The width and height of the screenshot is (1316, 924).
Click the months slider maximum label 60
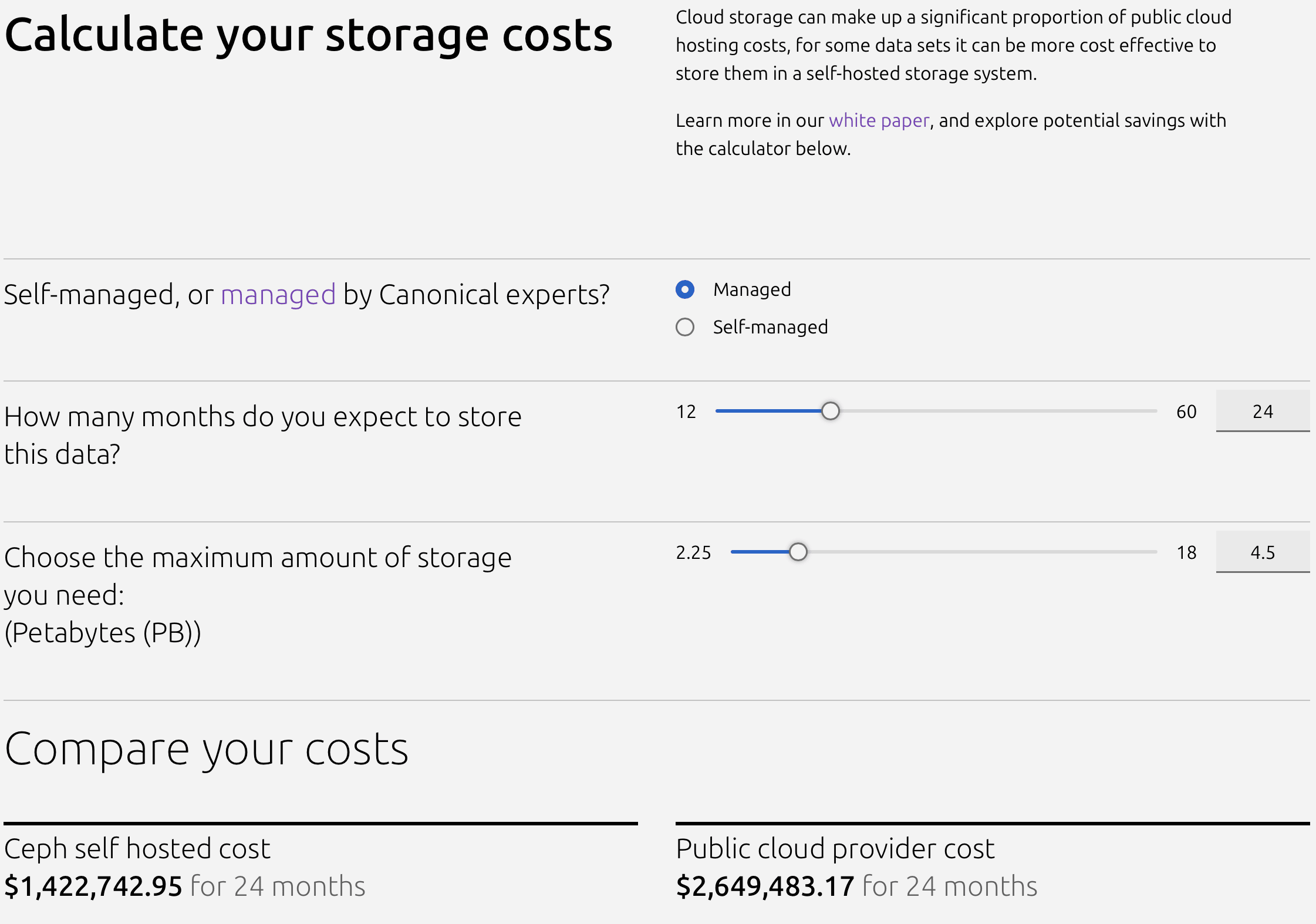click(x=1186, y=412)
